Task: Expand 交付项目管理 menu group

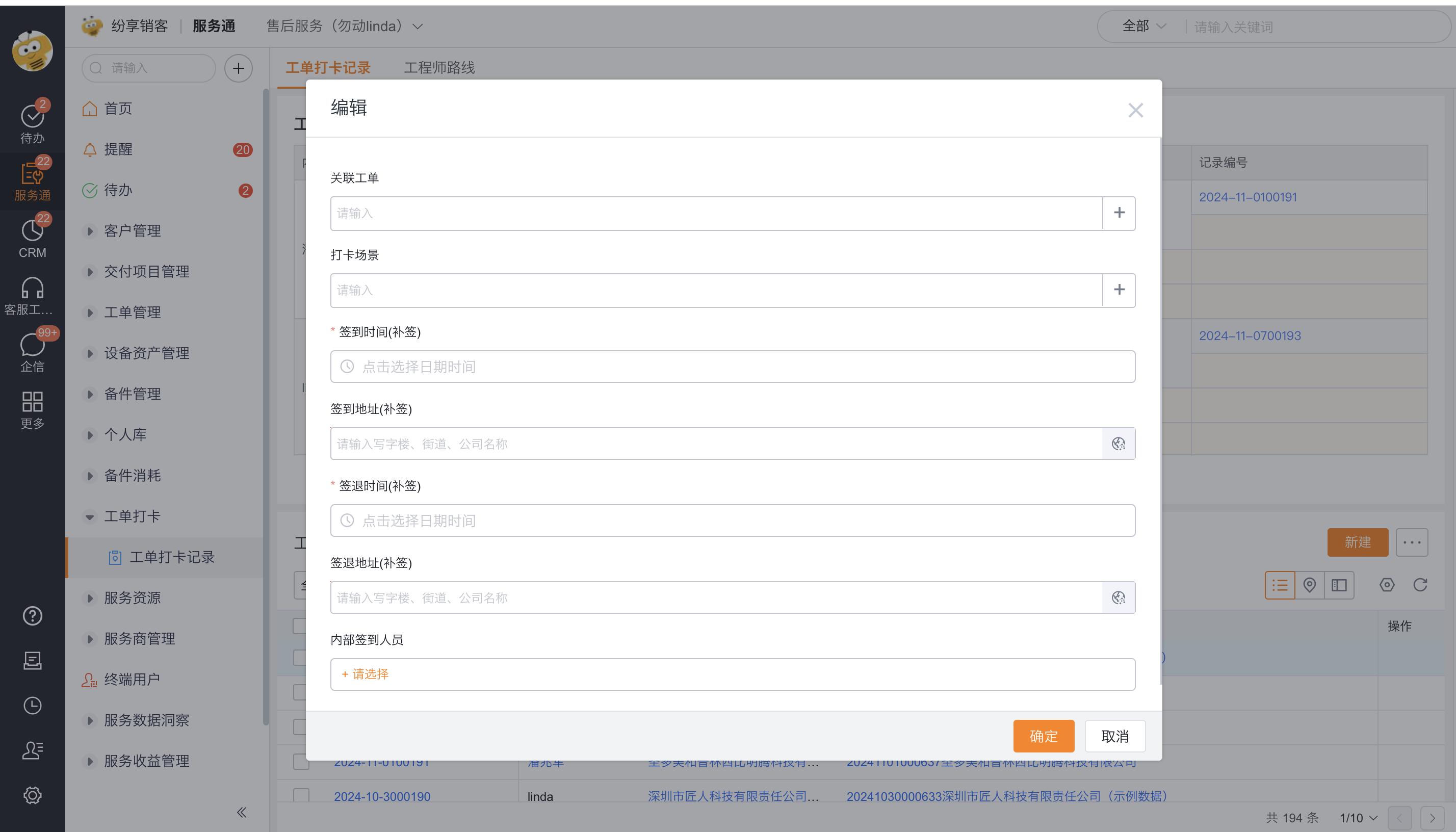Action: click(90, 272)
